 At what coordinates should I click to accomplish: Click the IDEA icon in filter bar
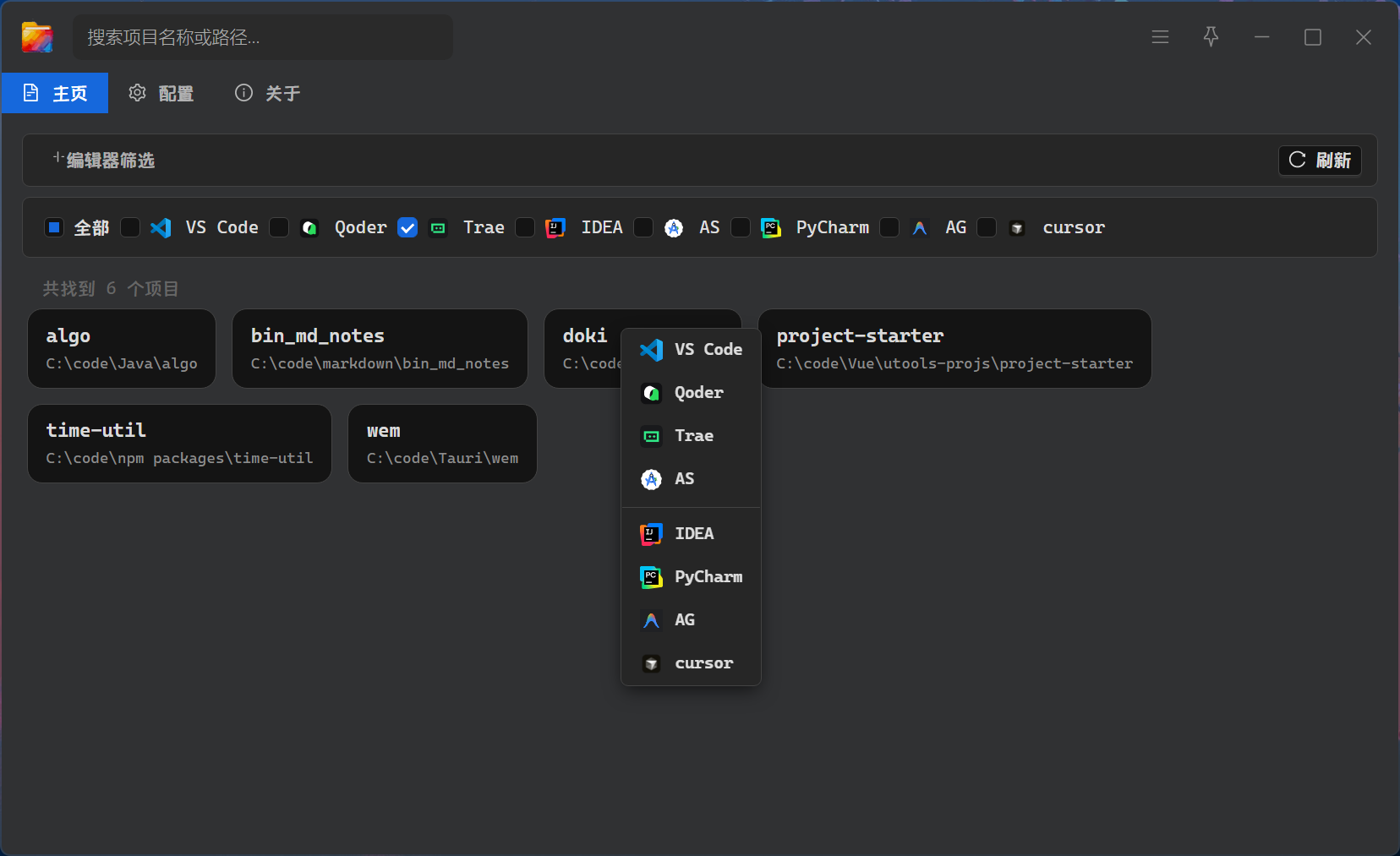tap(555, 228)
